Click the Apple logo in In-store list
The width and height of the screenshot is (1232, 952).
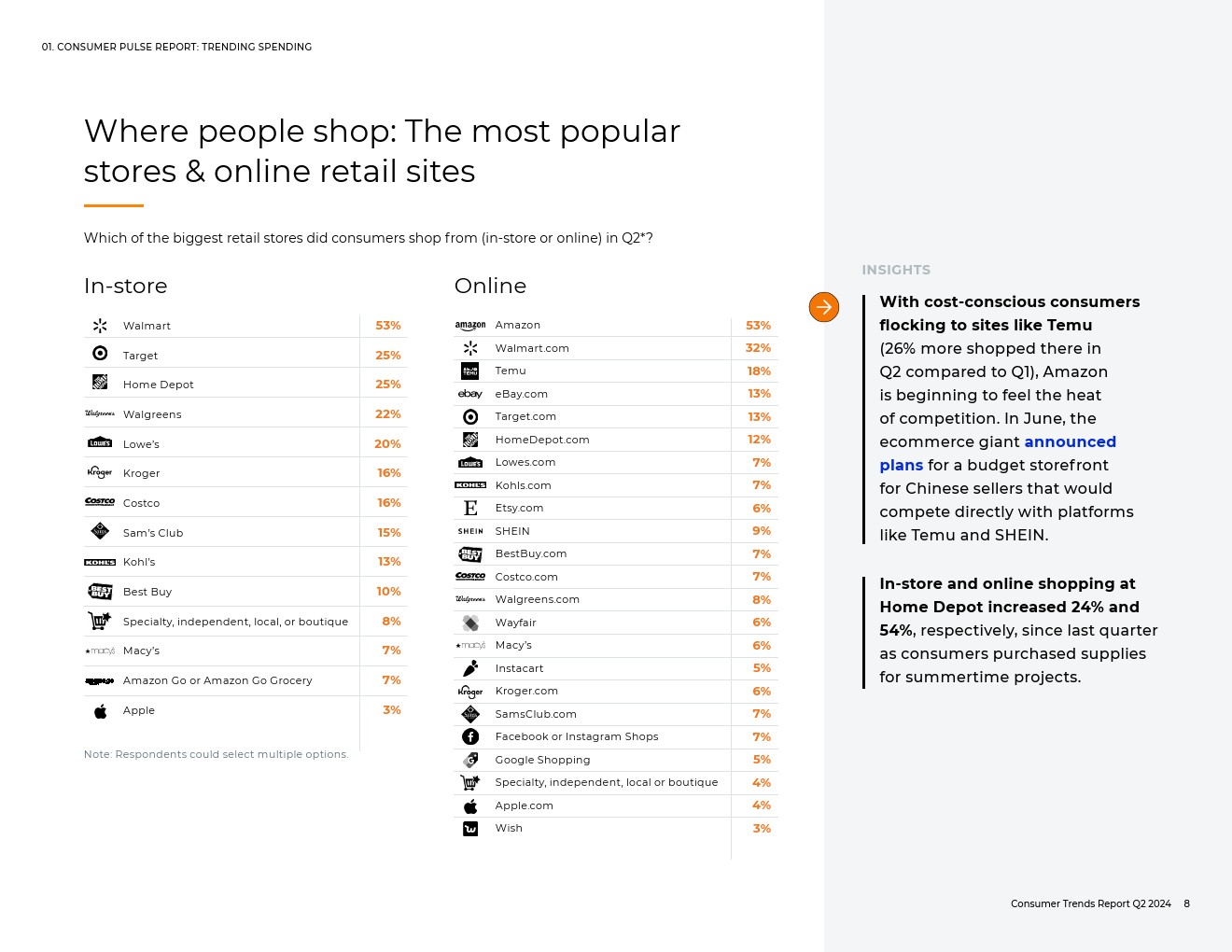100,711
